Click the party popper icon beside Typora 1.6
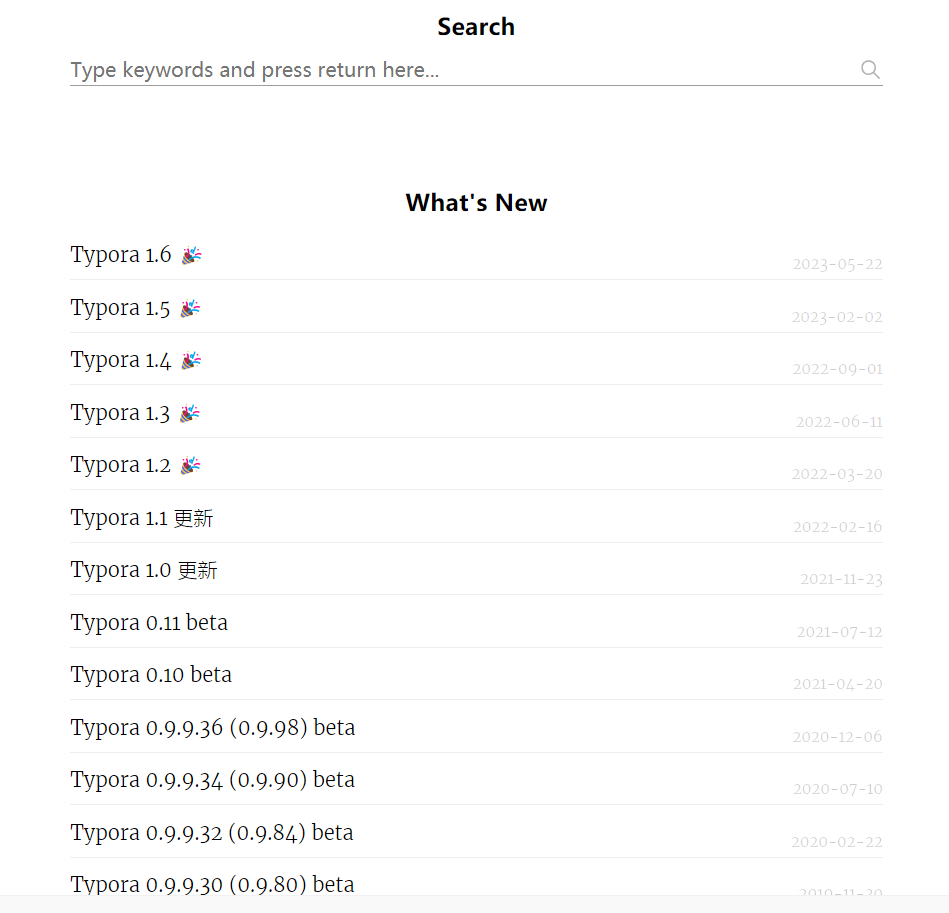 coord(192,255)
